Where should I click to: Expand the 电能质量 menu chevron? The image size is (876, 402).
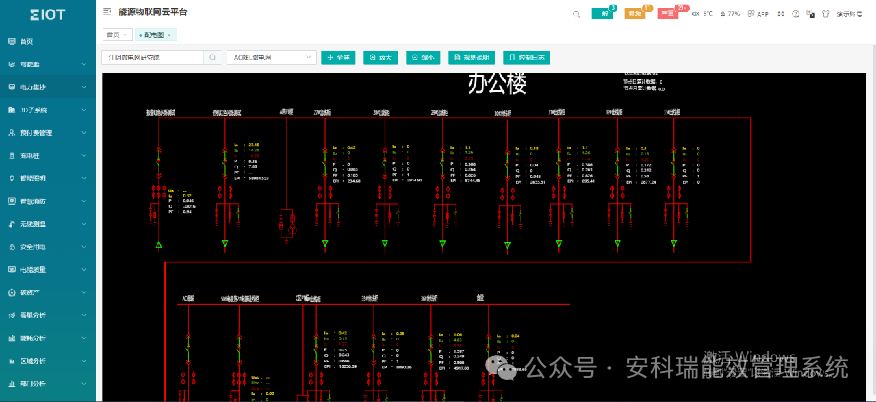tap(84, 269)
